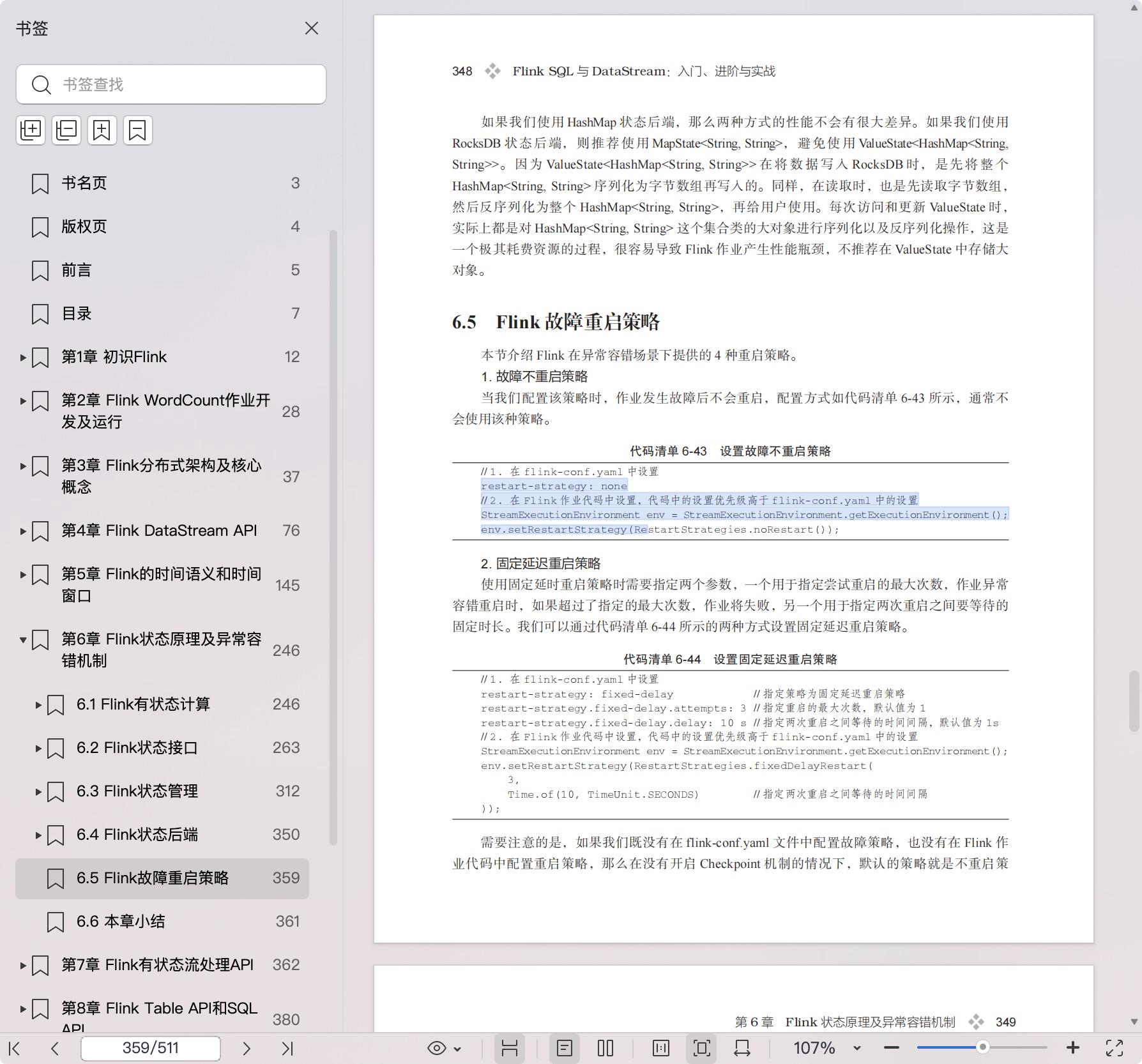Go to next page arrow

(x=247, y=1048)
